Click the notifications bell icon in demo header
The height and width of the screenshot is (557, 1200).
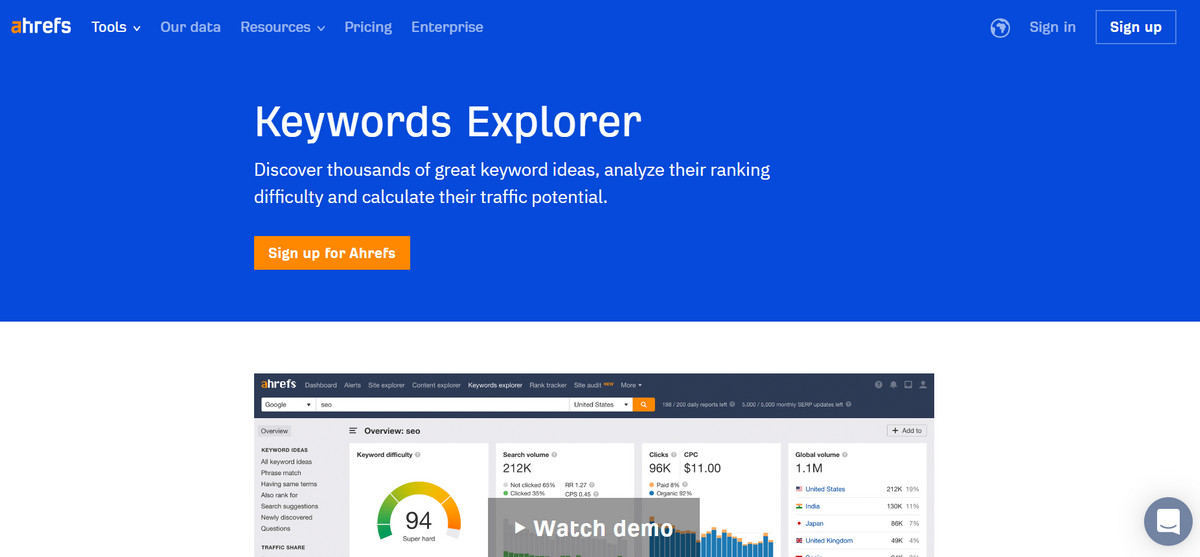893,384
